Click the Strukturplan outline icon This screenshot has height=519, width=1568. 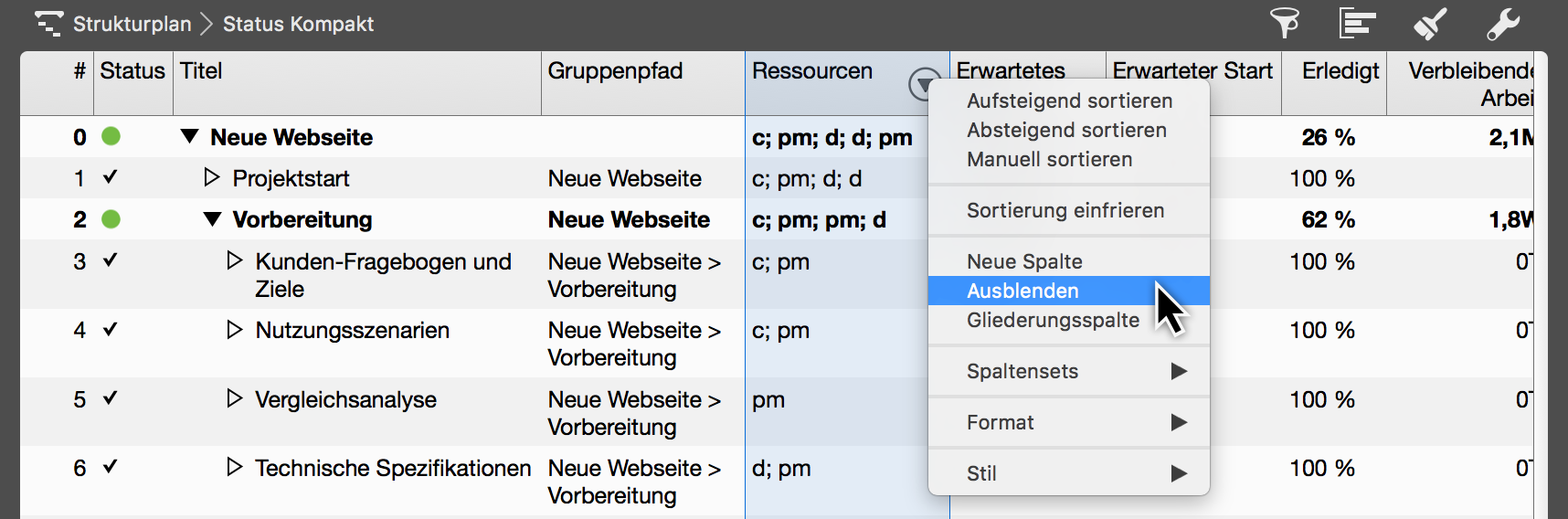coord(49,23)
